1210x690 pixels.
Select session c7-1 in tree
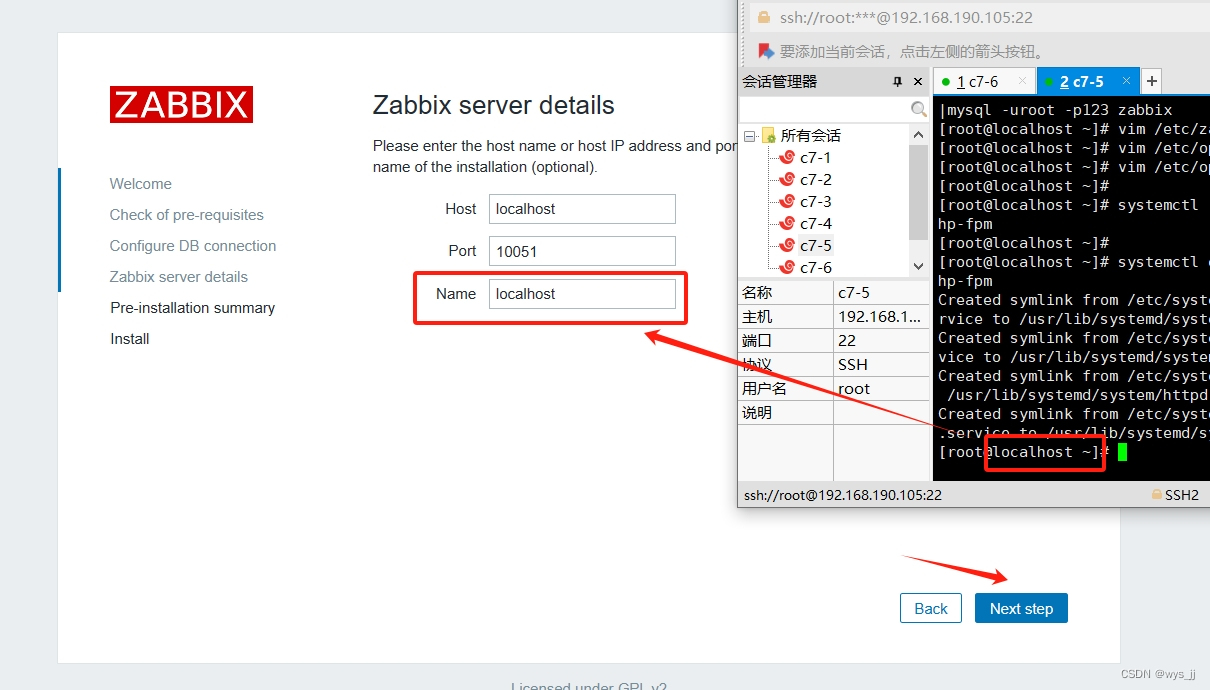pos(815,157)
